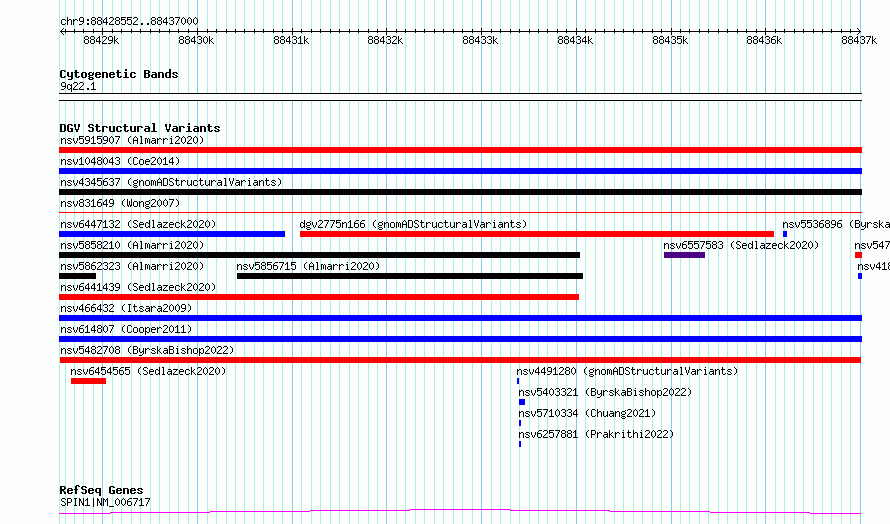The height and width of the screenshot is (524, 890).
Task: Click the SPIN1|NM_006717 gene label
Action: [x=105, y=502]
